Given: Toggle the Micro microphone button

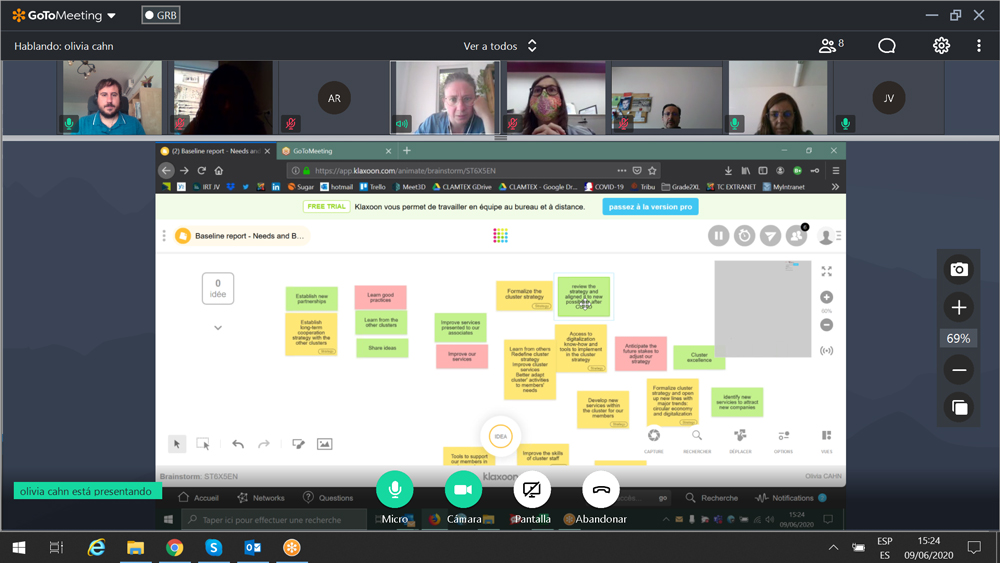Looking at the screenshot, I should [x=394, y=490].
